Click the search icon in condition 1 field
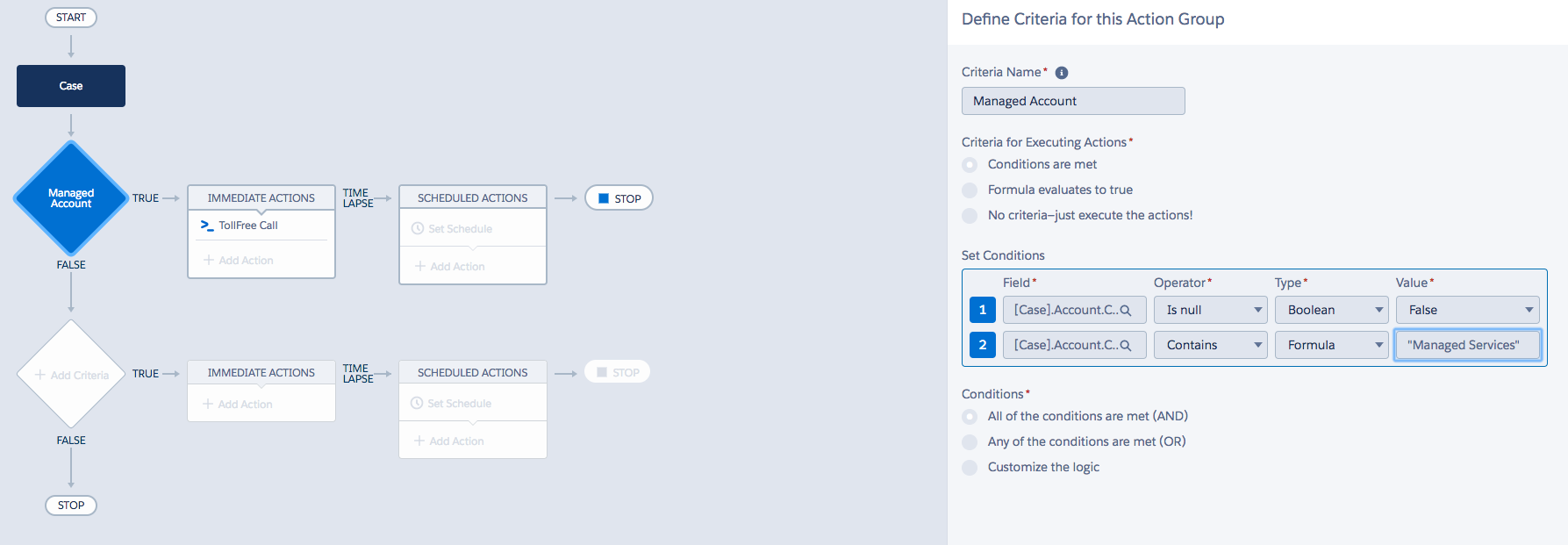 pos(1126,310)
